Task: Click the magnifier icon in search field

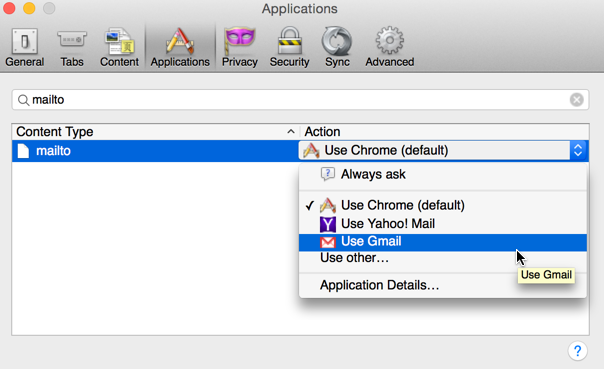Action: coord(23,100)
